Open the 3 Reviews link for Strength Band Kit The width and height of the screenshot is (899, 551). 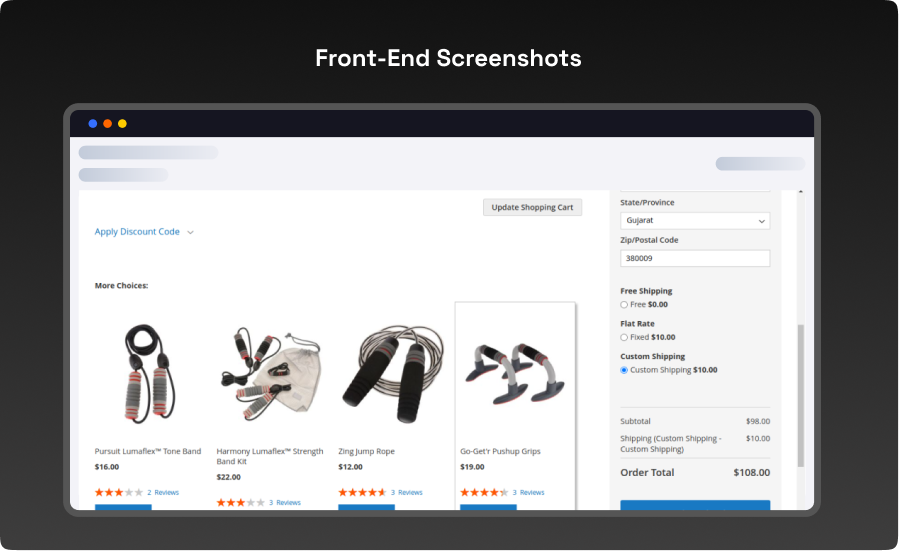(285, 502)
